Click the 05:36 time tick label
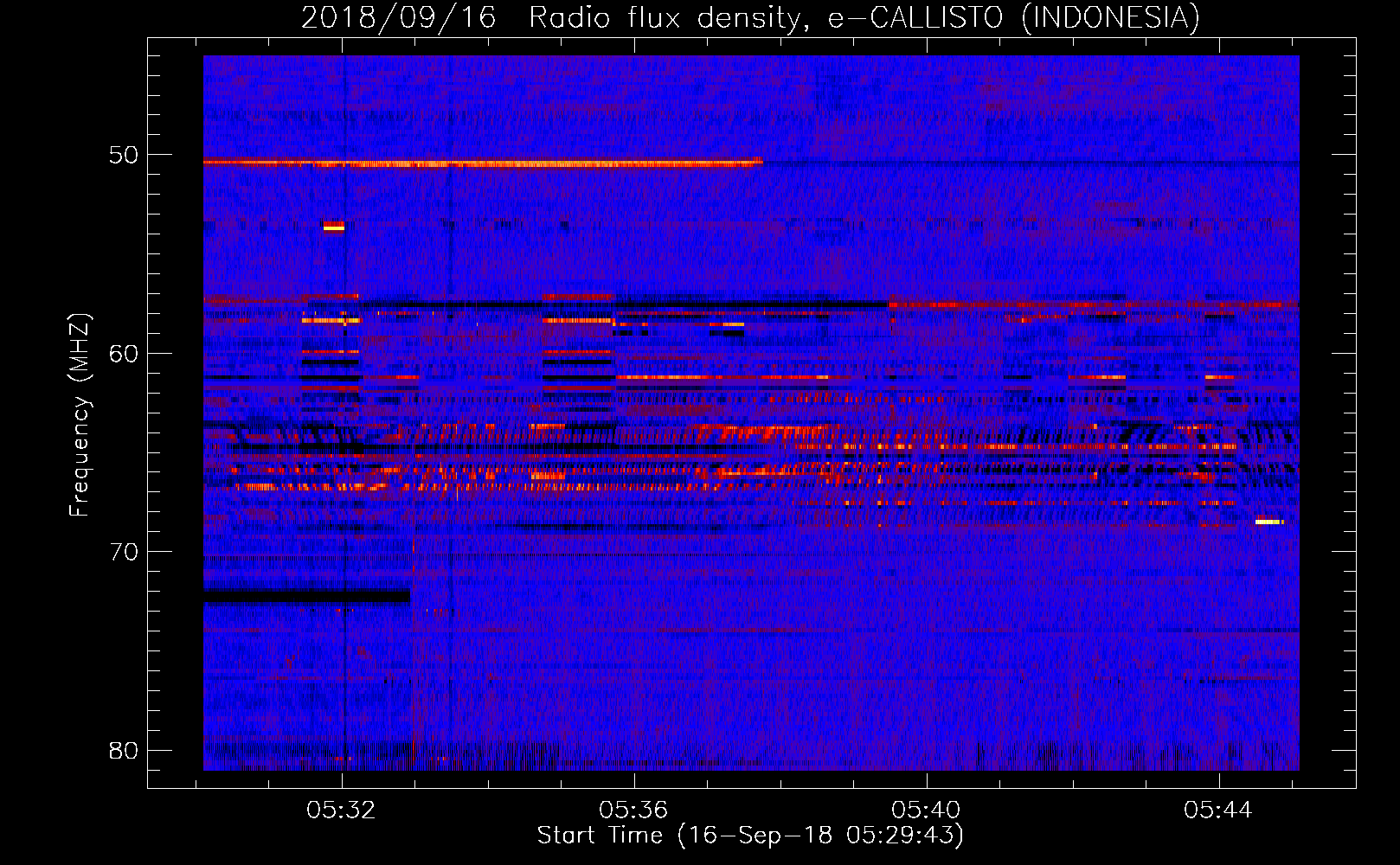This screenshot has width=1400, height=865. point(634,811)
